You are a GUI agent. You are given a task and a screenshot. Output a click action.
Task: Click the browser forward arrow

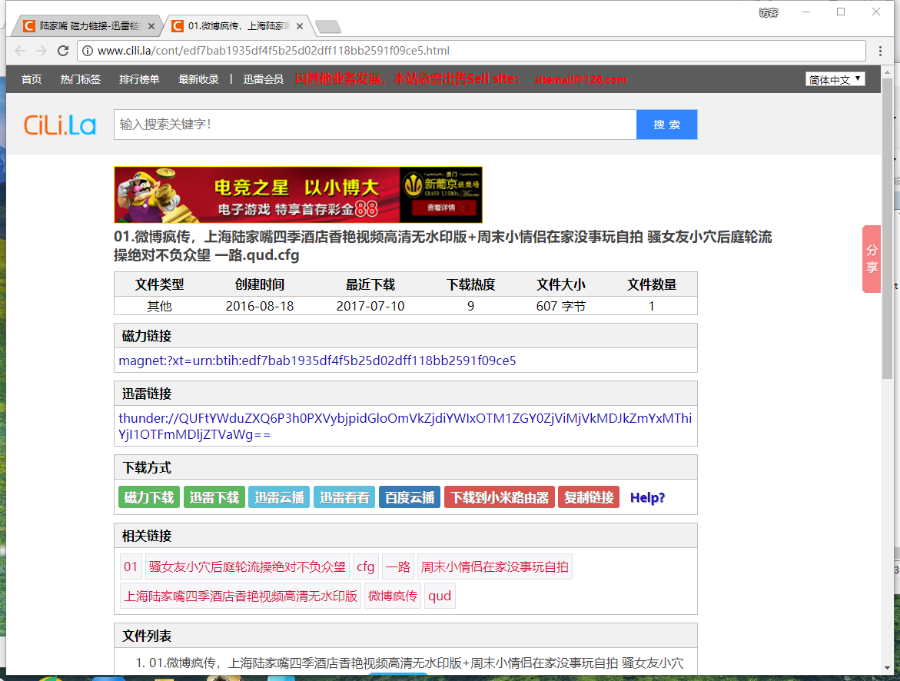point(41,51)
